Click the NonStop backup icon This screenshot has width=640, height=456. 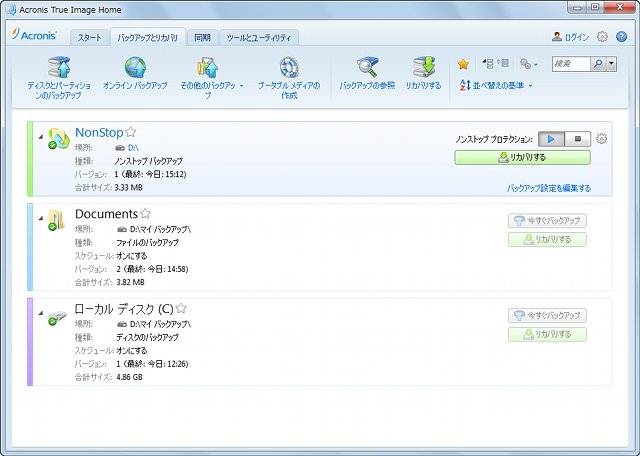pos(58,138)
